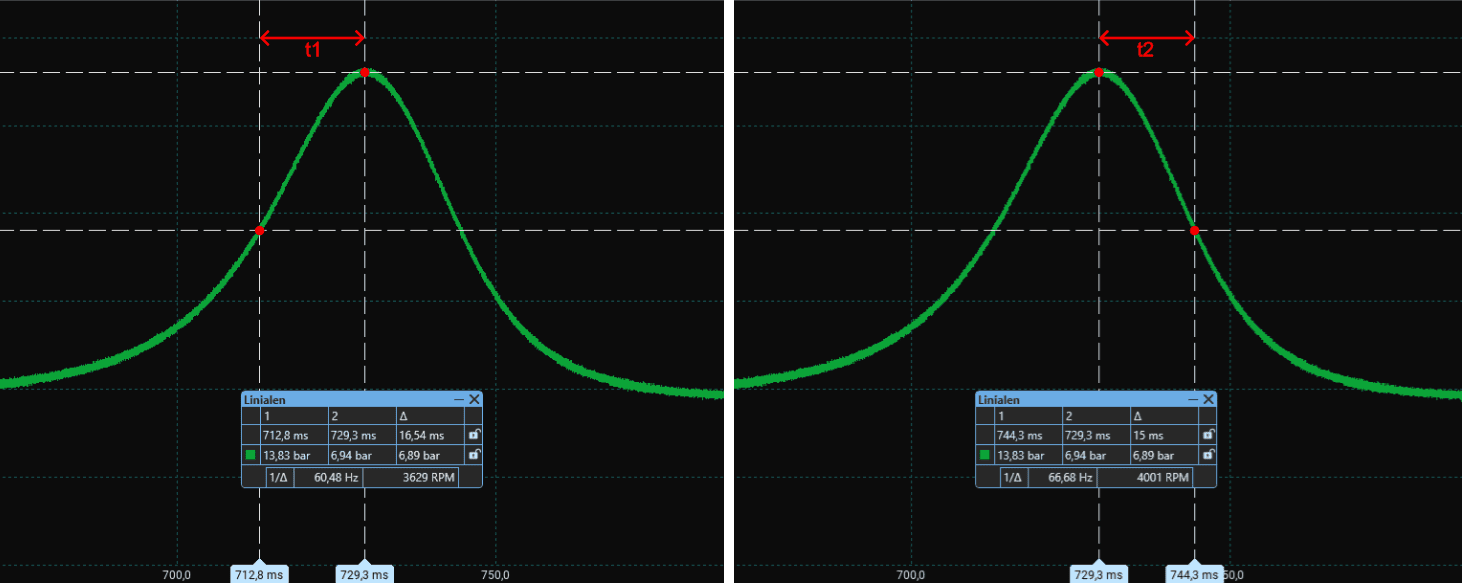Image resolution: width=1462 pixels, height=583 pixels.
Task: Toggle the bar ruler lock in left Linialen panel
Action: click(x=474, y=455)
